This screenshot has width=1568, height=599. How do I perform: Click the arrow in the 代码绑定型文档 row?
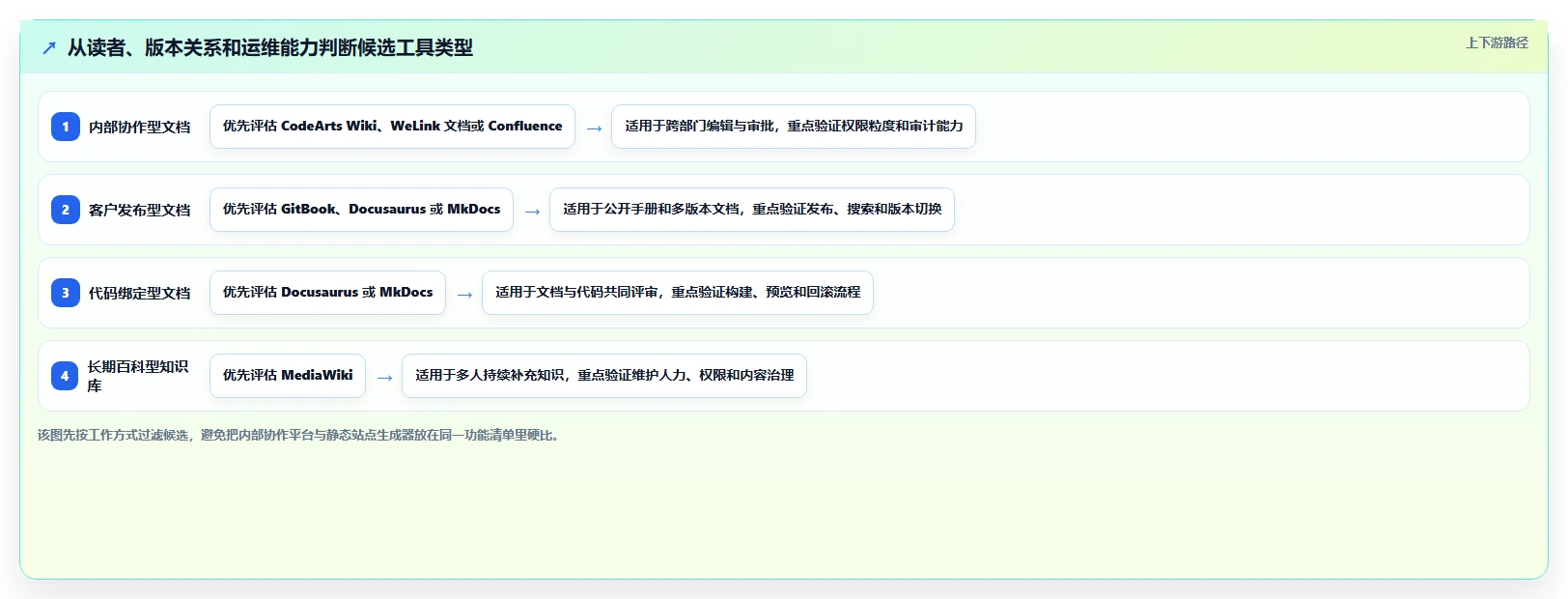pos(464,295)
